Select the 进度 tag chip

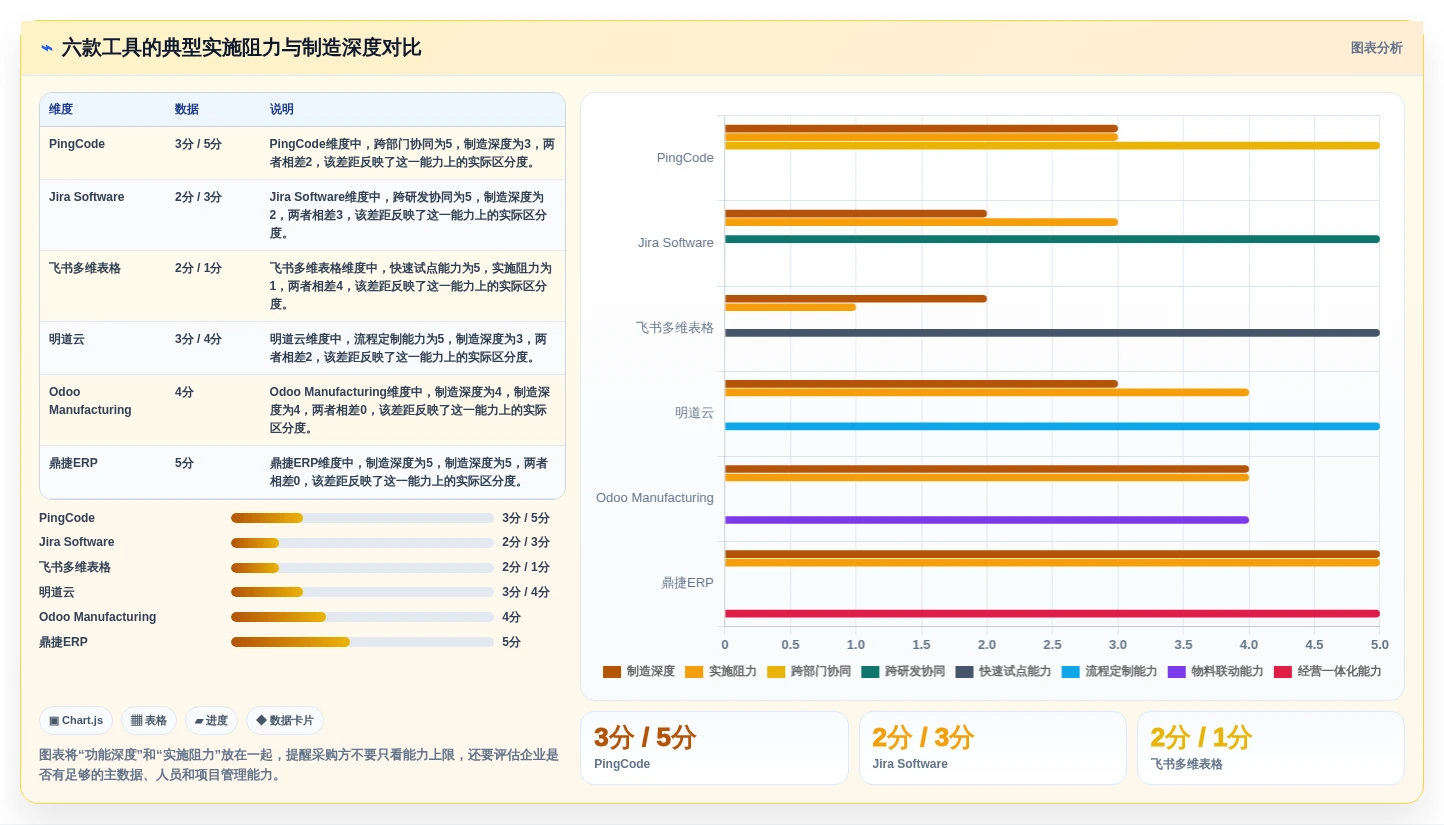pos(211,720)
